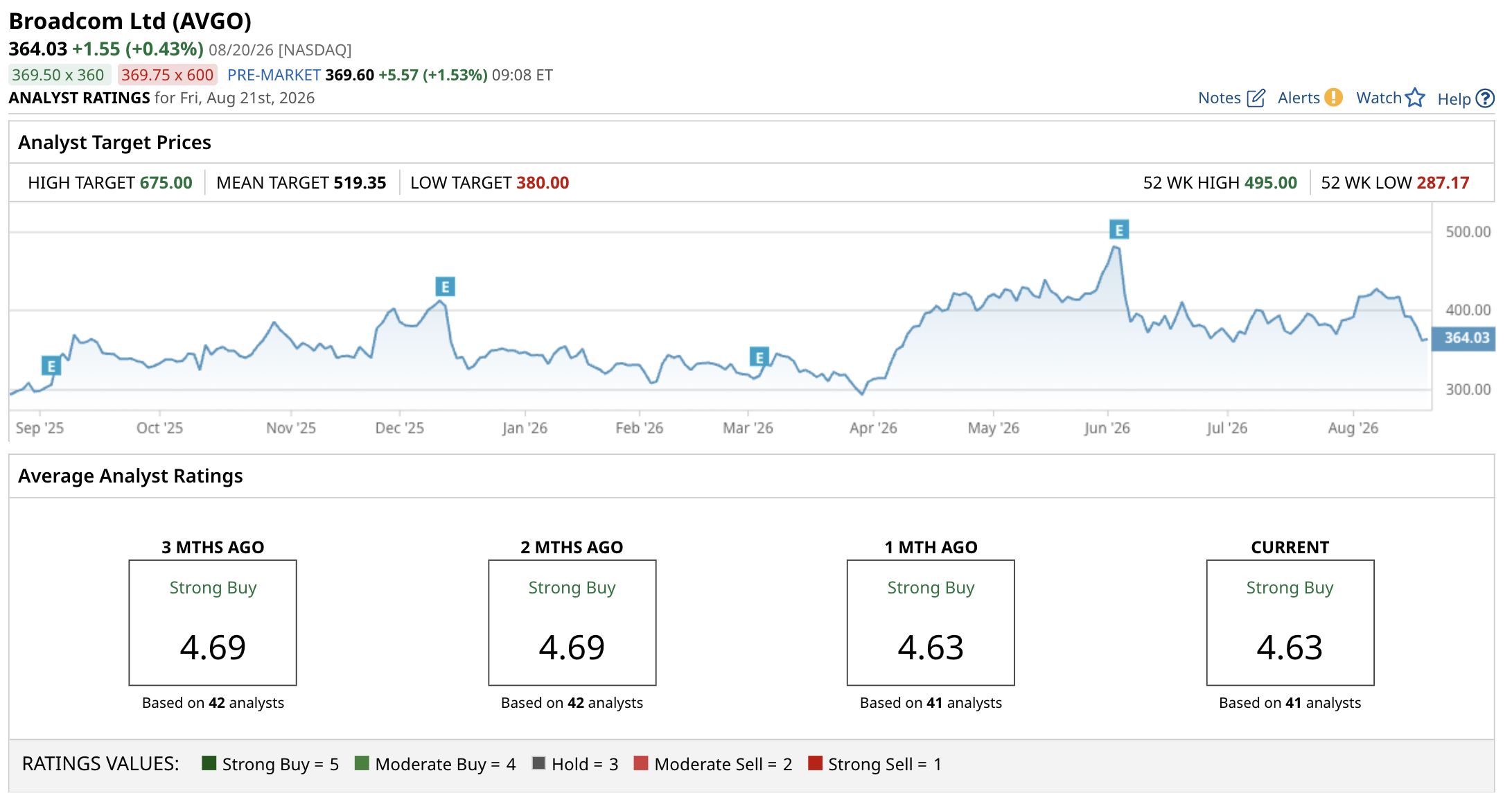This screenshot has width=1512, height=807.
Task: Click the low target value 380.00
Action: coord(543,182)
